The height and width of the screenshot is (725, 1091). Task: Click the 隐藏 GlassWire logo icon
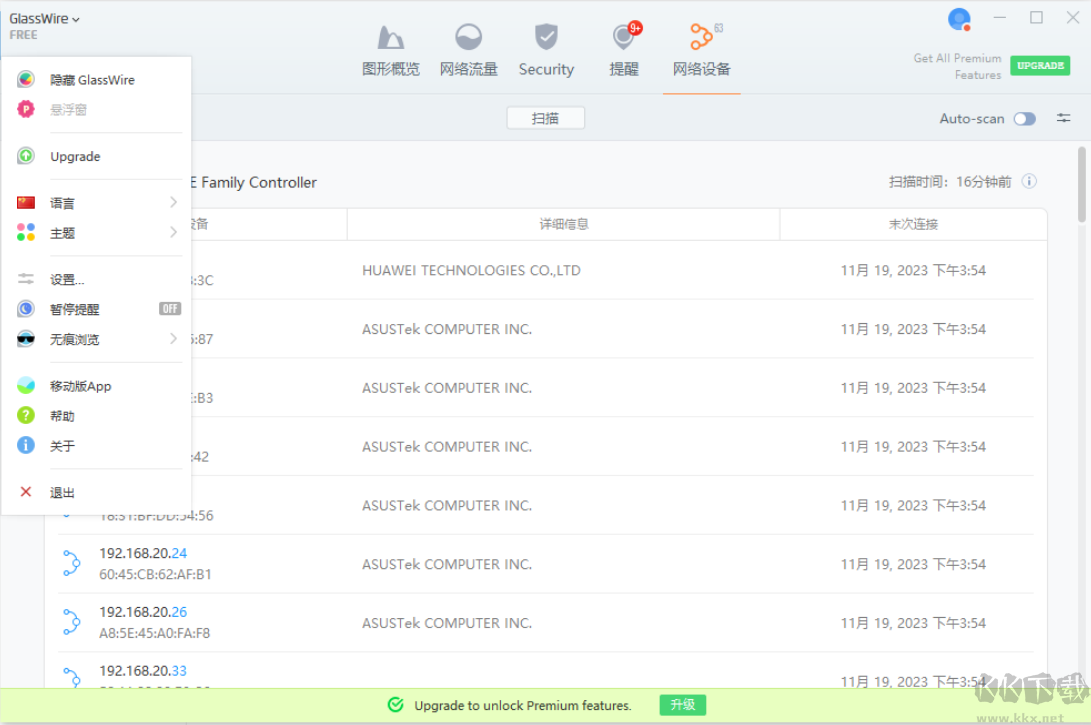coord(26,79)
